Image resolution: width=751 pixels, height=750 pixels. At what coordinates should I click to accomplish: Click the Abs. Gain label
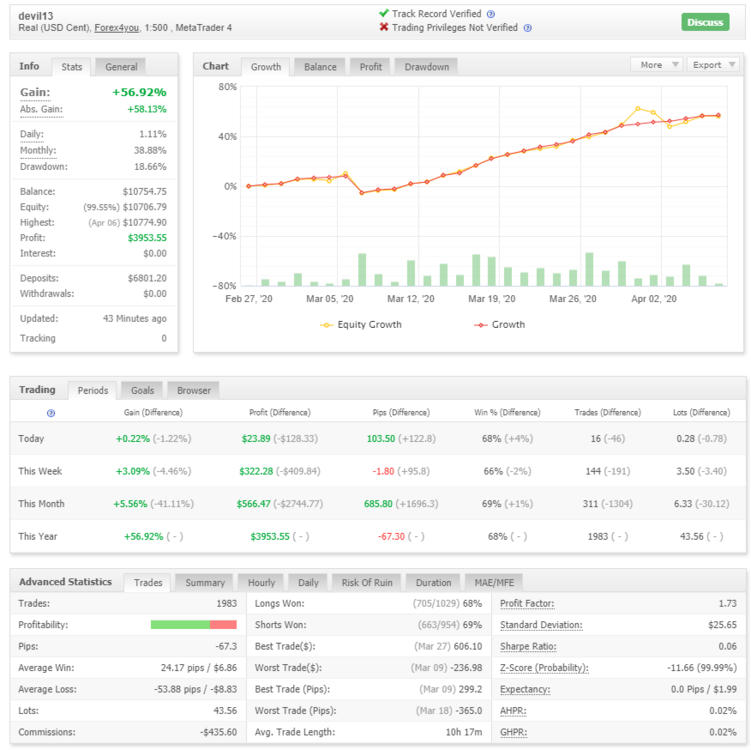(41, 110)
